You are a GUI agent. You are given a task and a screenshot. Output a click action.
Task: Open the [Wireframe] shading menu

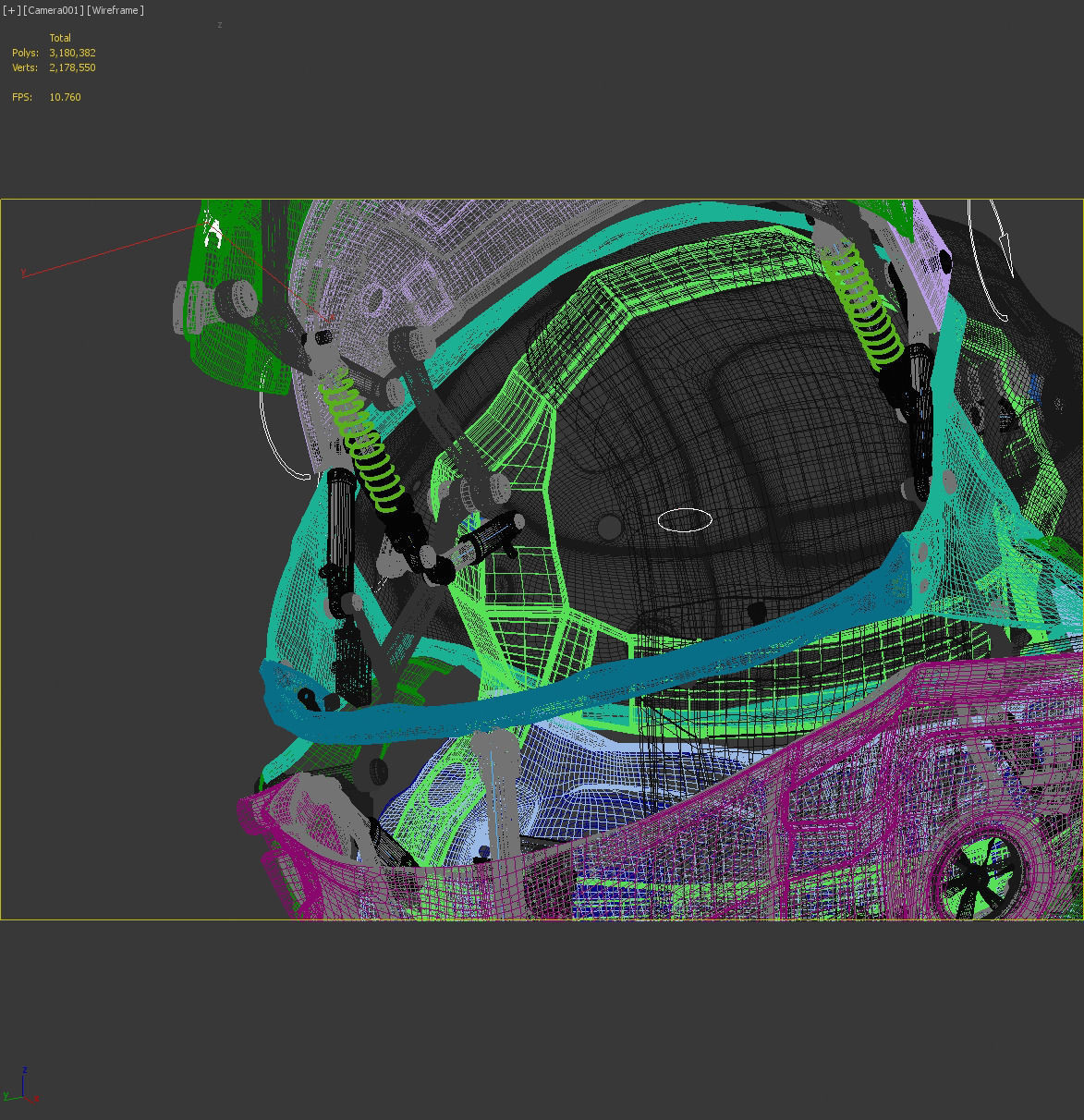click(x=116, y=10)
